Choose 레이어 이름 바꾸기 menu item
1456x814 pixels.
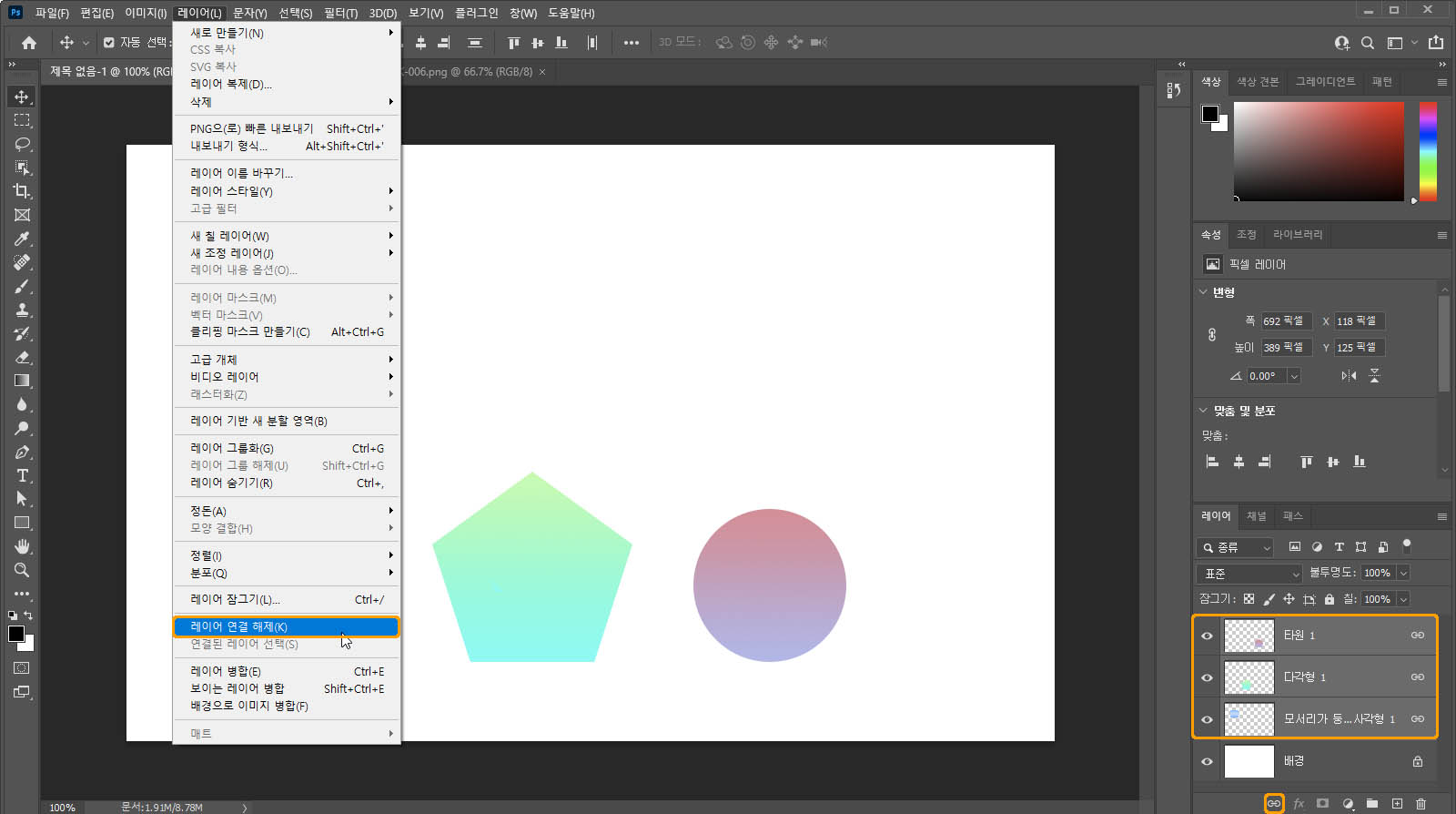(286, 173)
